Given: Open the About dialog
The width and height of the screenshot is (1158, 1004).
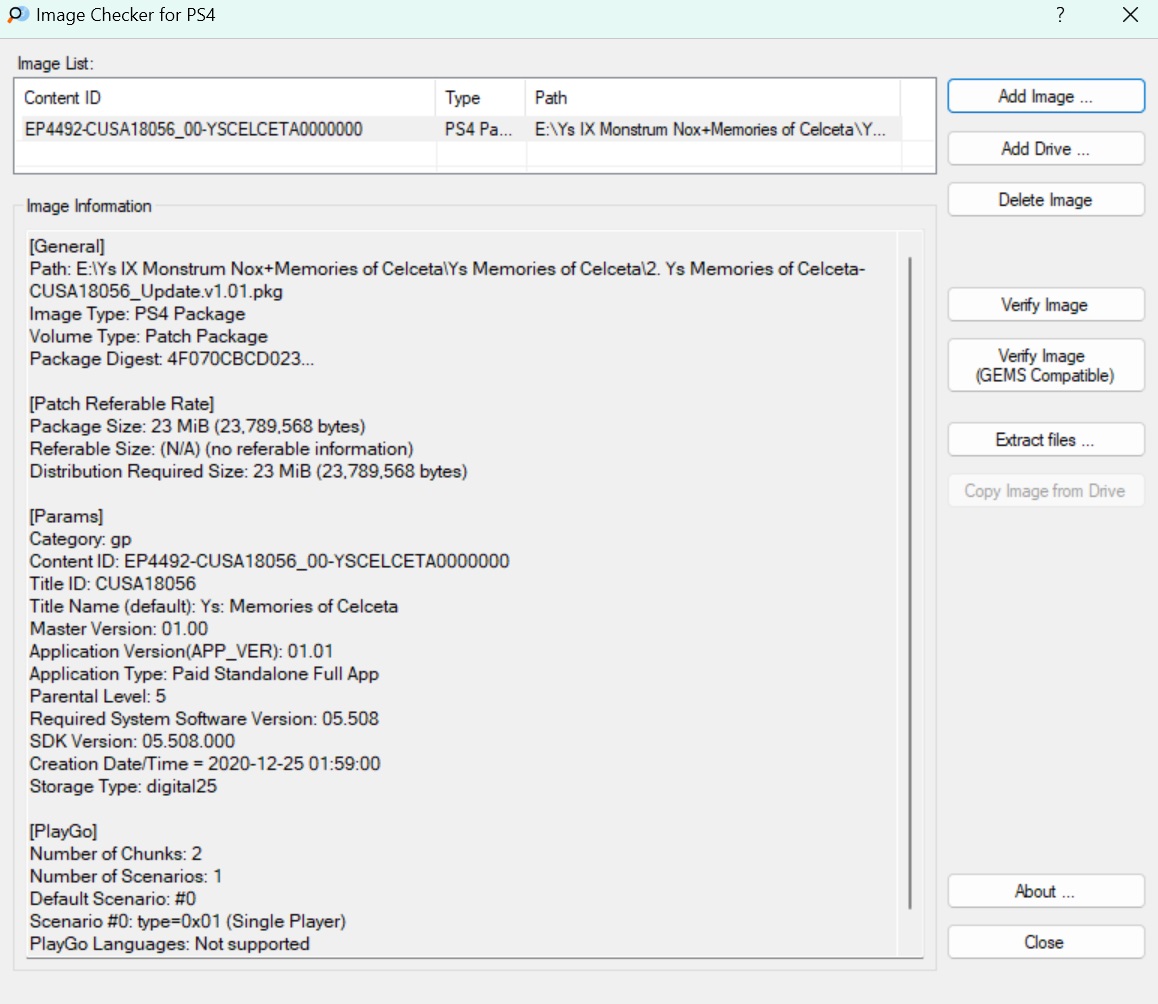Looking at the screenshot, I should [1045, 891].
